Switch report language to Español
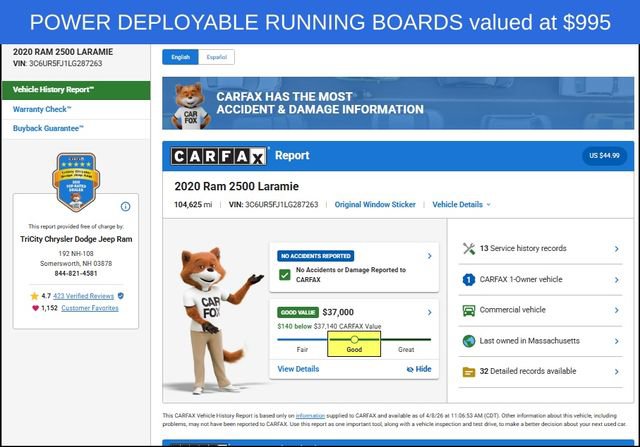The width and height of the screenshot is (640, 447). 216,58
